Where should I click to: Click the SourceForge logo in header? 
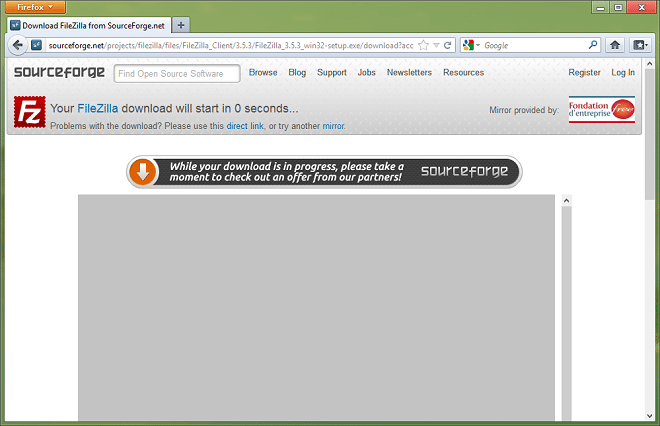(59, 72)
